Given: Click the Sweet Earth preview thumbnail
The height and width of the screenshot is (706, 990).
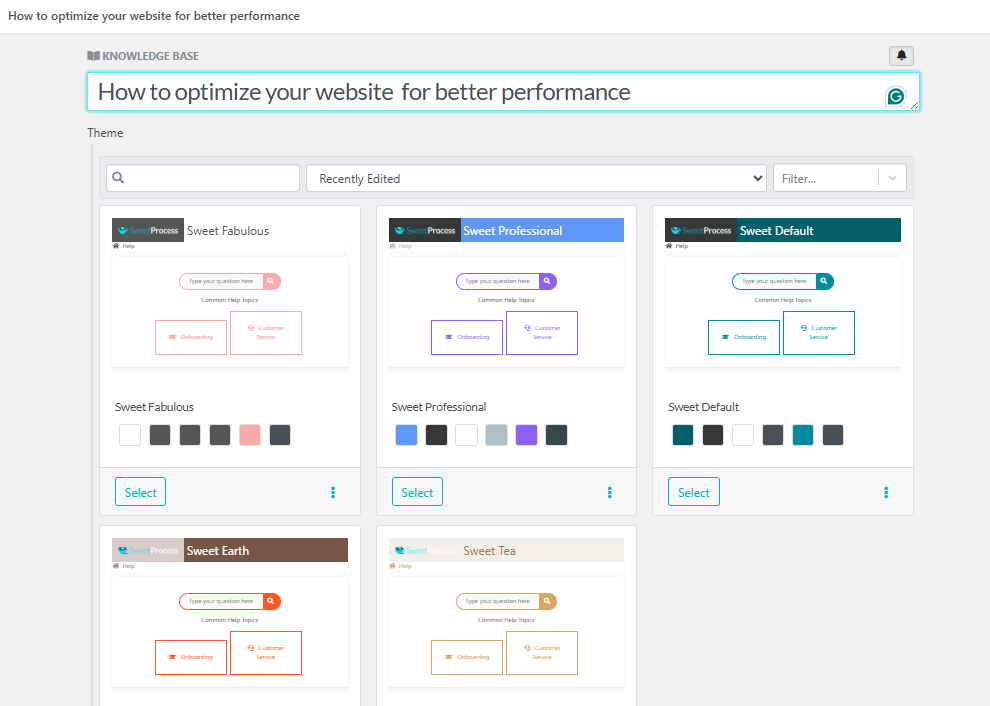Looking at the screenshot, I should coord(230,613).
